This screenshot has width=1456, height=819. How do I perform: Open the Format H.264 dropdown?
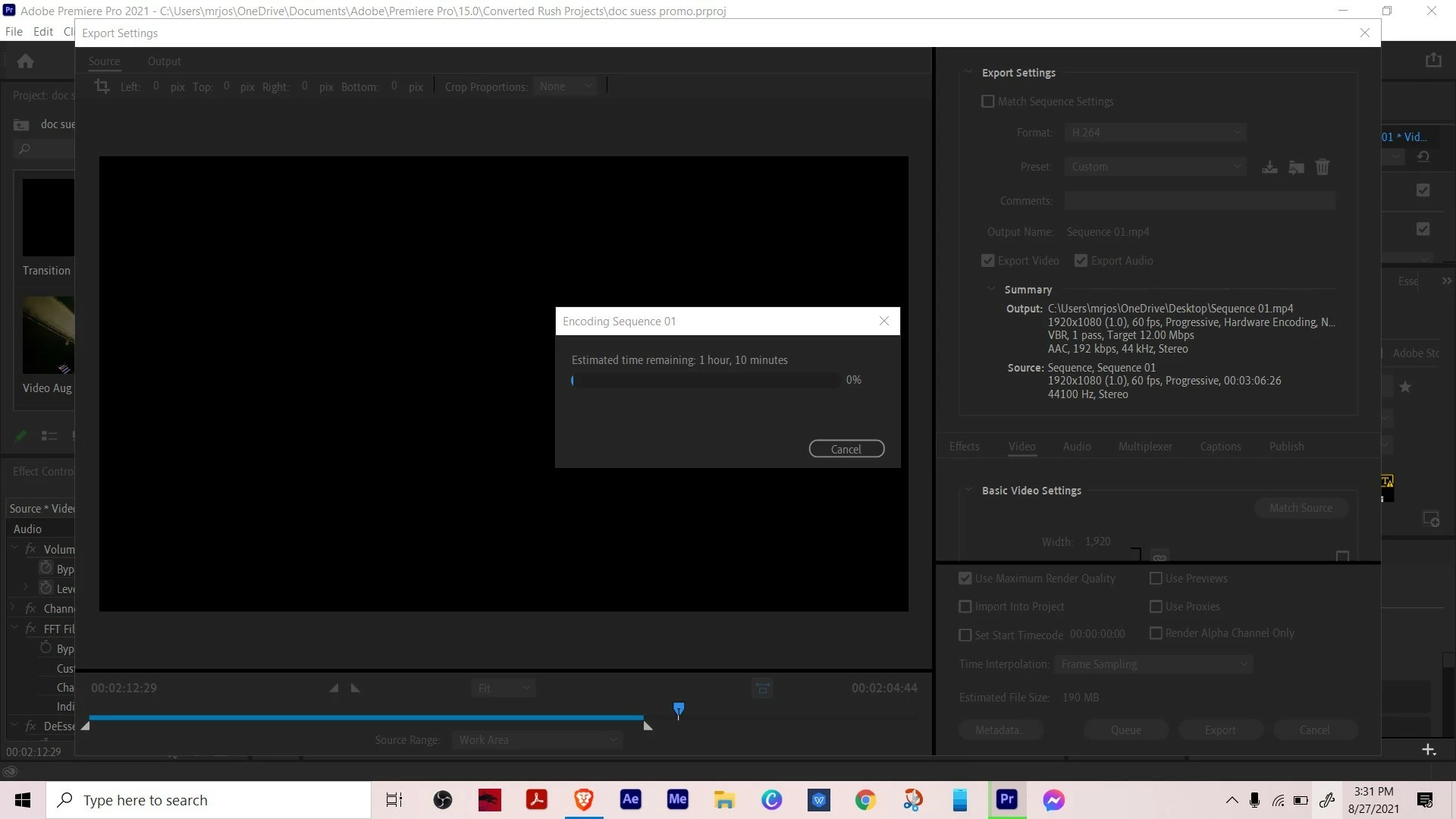click(x=1155, y=133)
